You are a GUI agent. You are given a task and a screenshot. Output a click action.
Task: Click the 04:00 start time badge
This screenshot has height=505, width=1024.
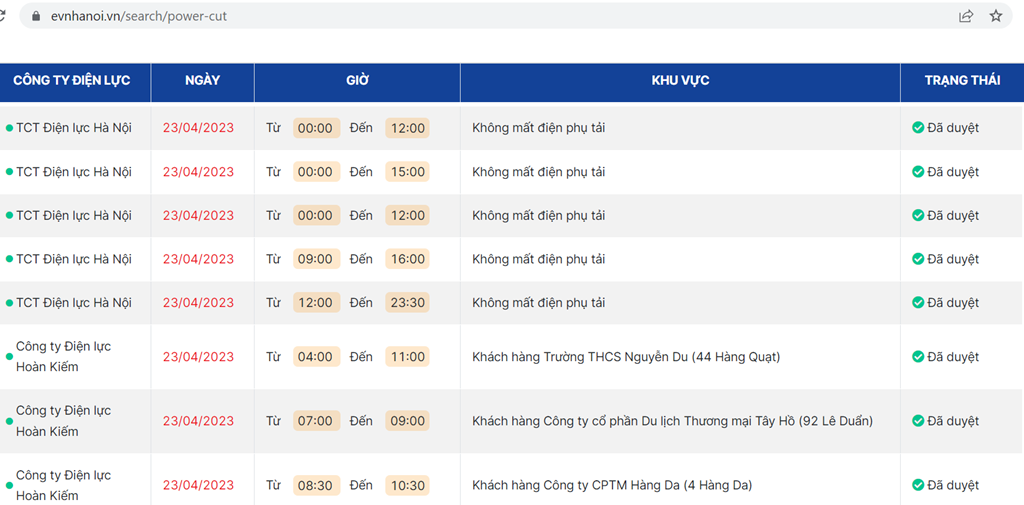[316, 357]
